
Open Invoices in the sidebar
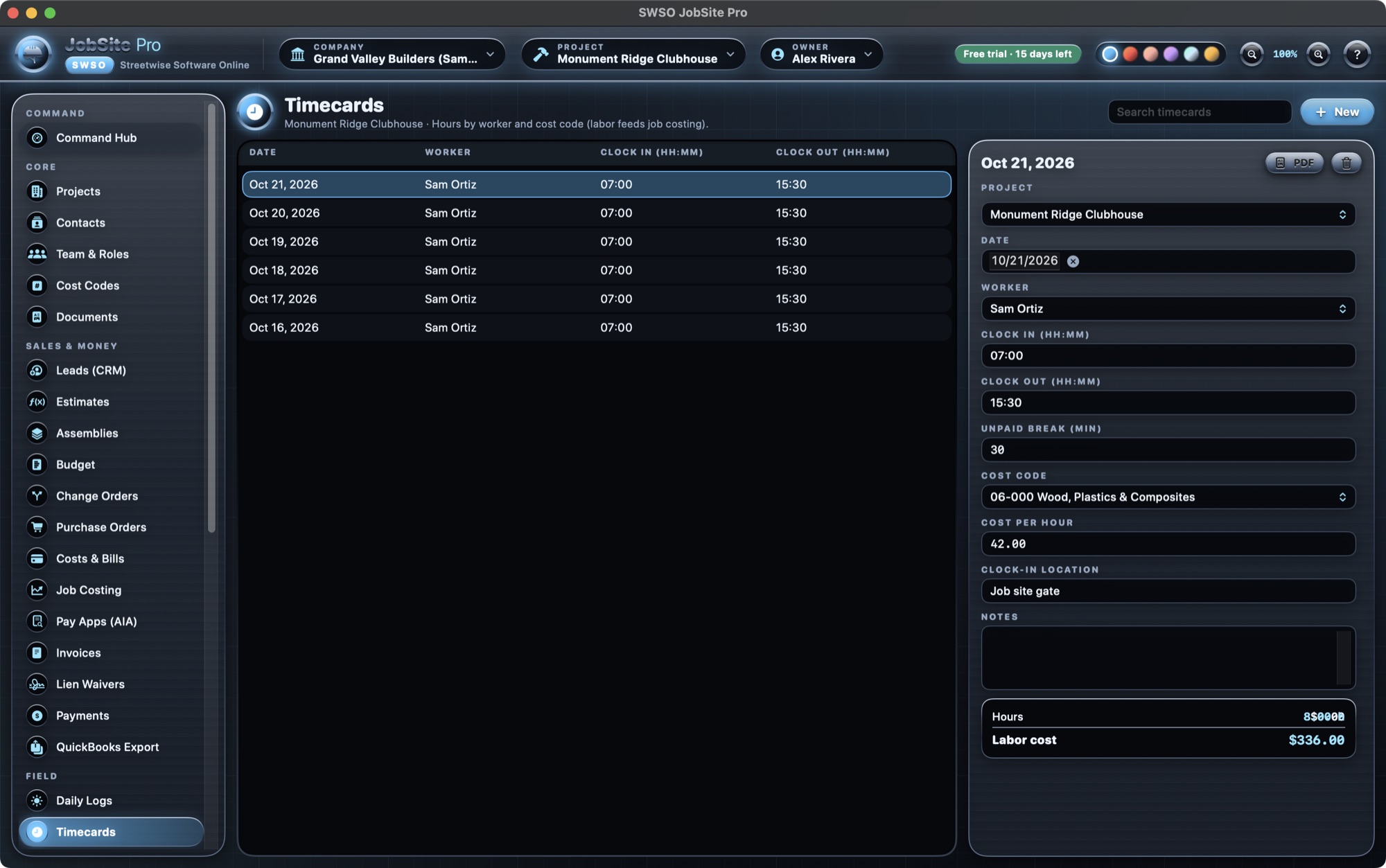pos(111,653)
